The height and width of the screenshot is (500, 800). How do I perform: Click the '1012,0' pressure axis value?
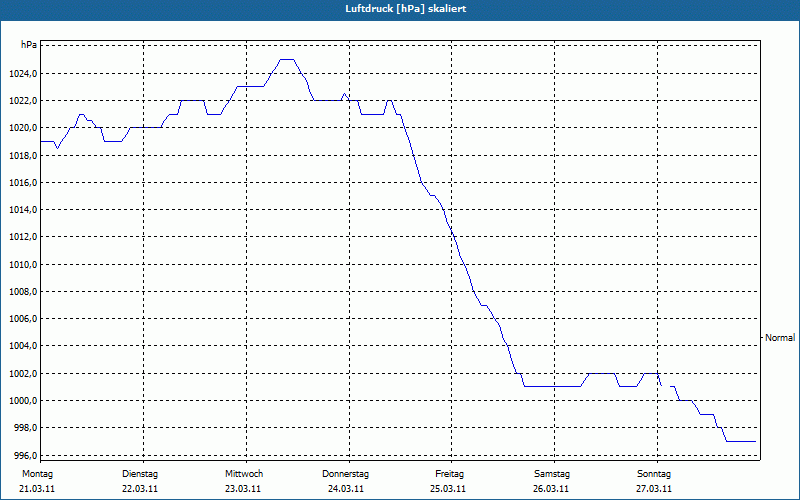pos(23,237)
